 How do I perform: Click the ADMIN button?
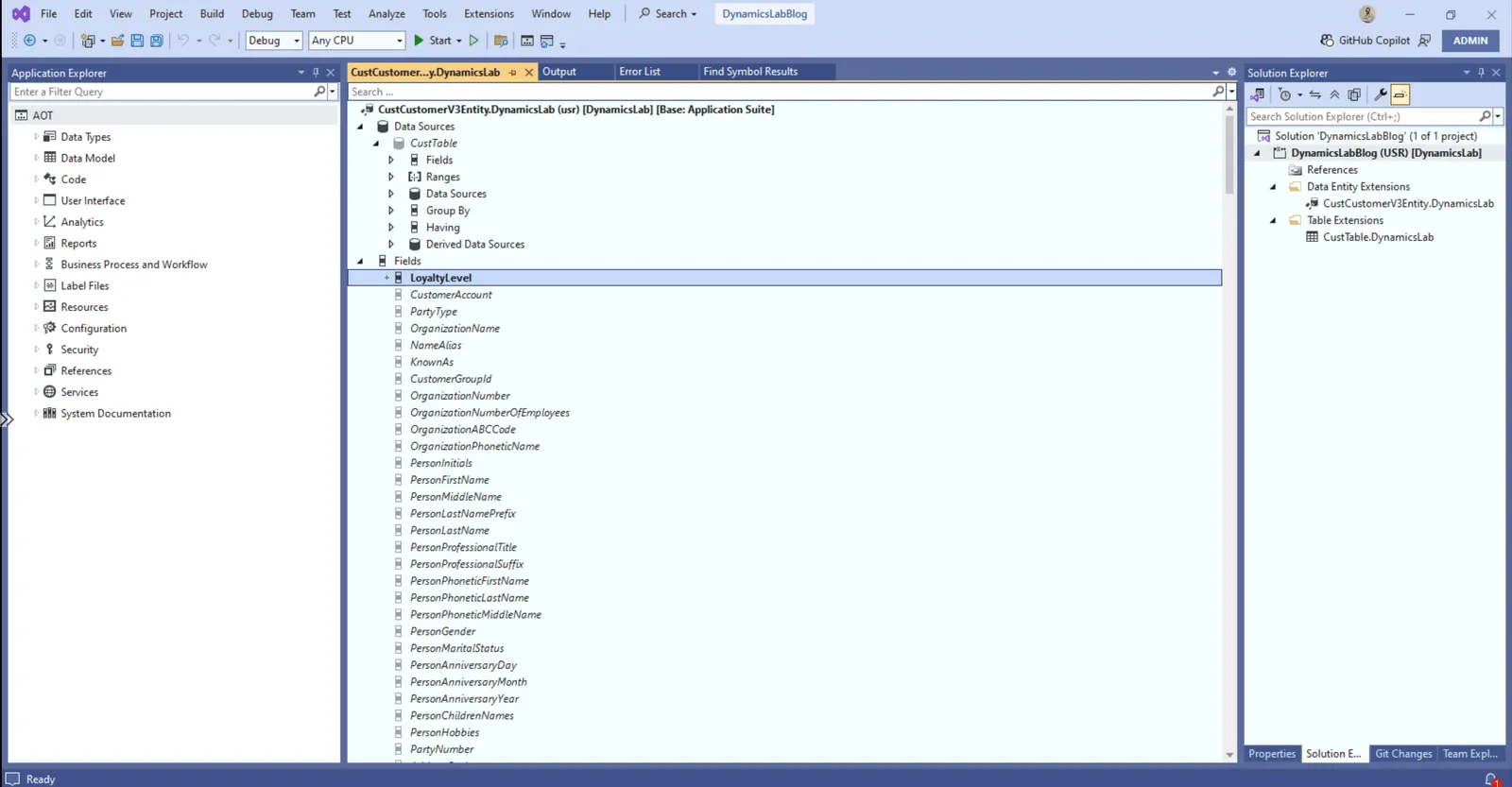(1470, 41)
